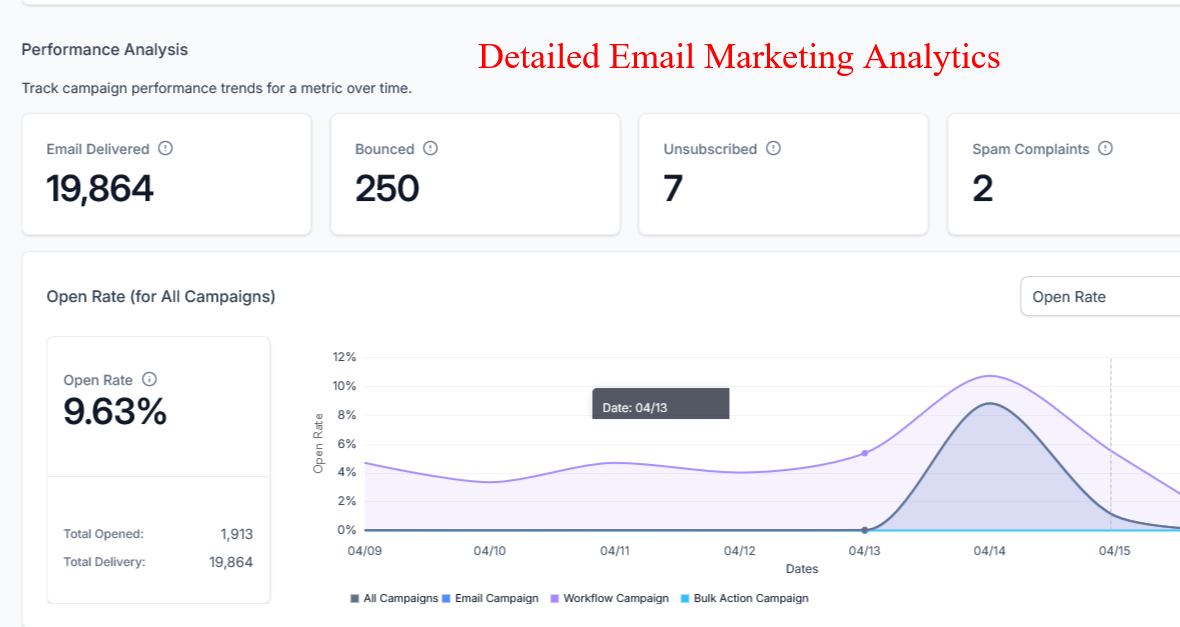Open the Open Rate metric dropdown
The height and width of the screenshot is (627, 1180).
click(x=1100, y=297)
